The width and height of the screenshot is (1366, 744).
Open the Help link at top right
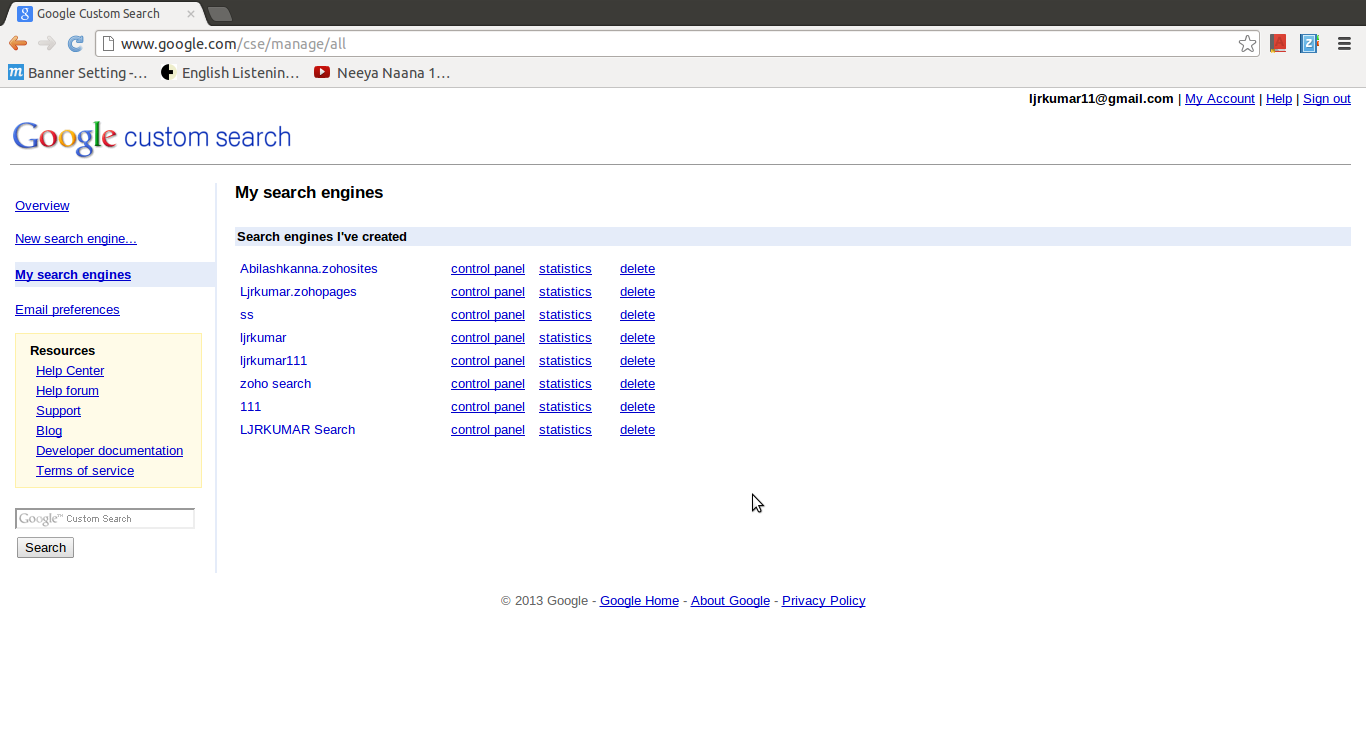[x=1279, y=99]
